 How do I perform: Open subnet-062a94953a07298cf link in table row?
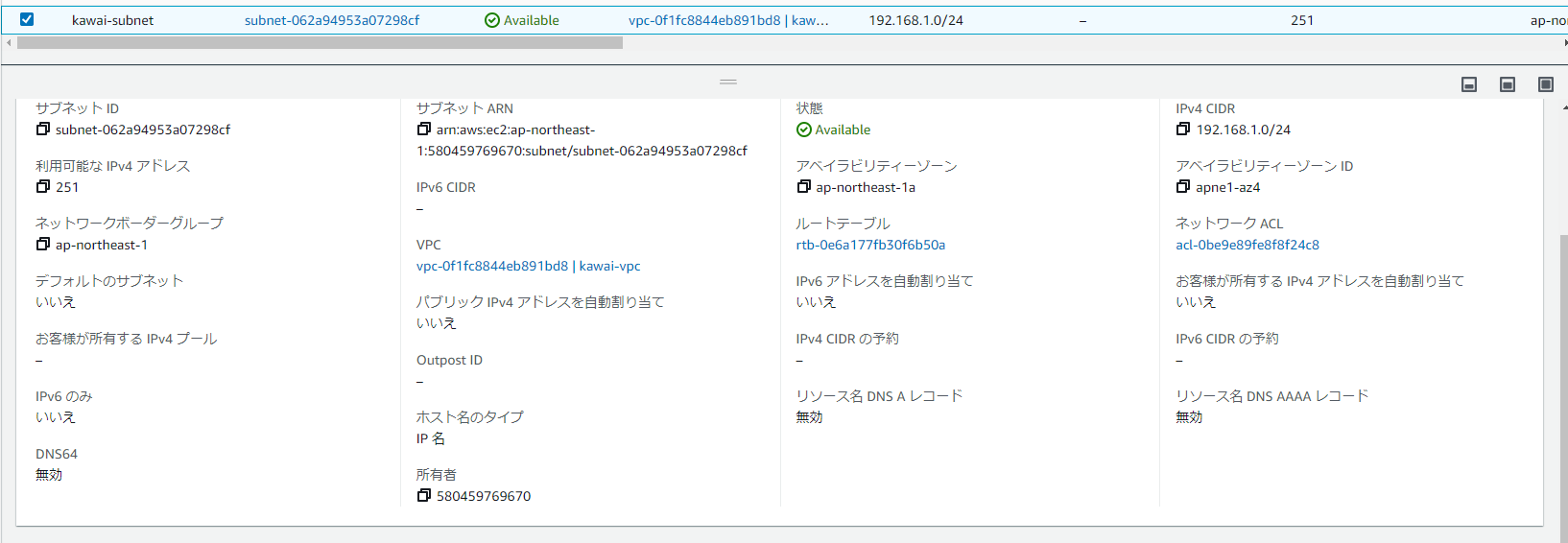pyautogui.click(x=332, y=20)
